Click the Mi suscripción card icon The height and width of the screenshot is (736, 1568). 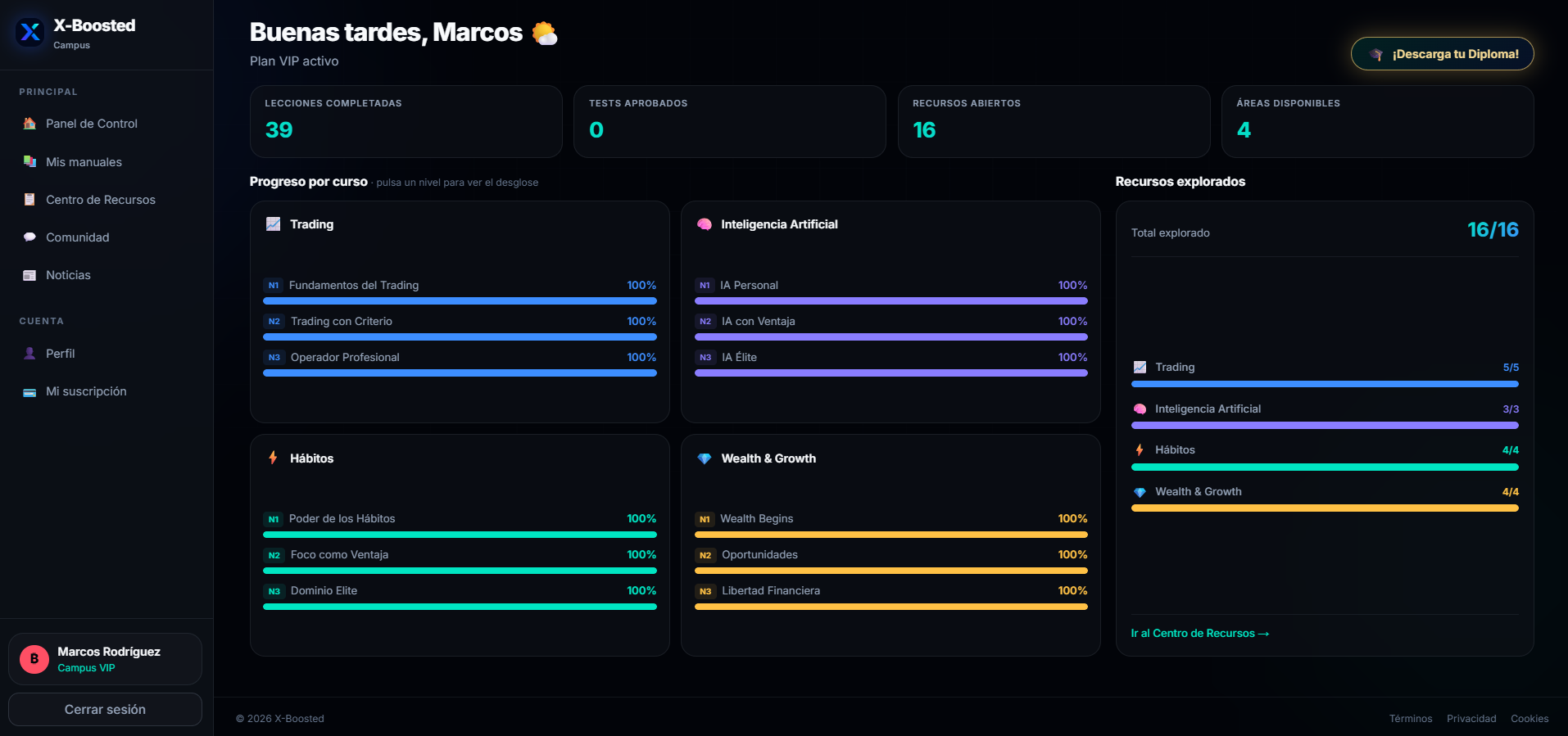(29, 392)
